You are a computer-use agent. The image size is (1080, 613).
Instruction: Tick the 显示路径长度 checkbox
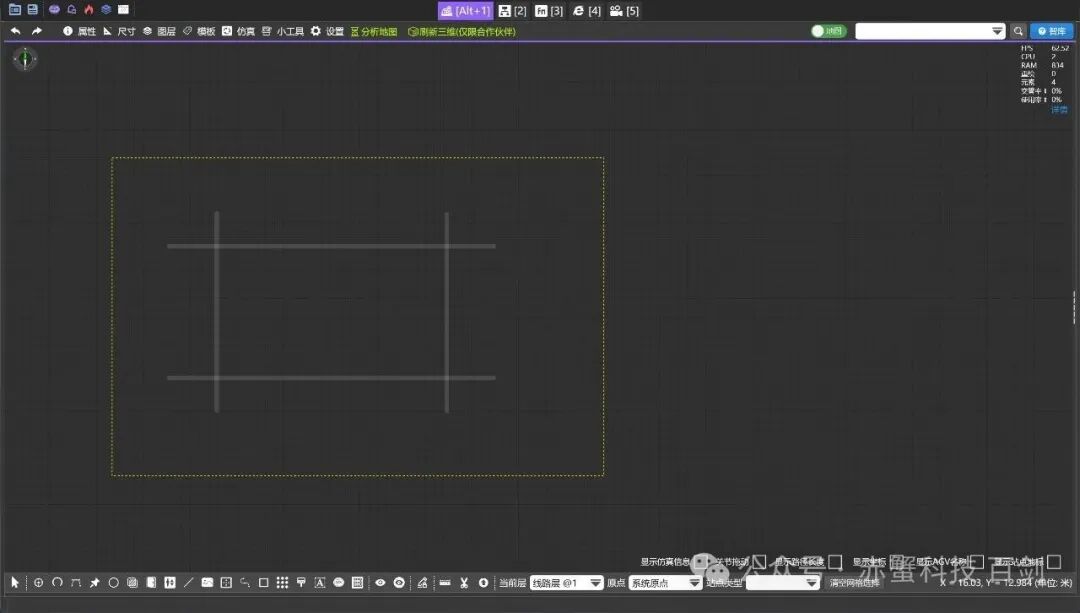pyautogui.click(x=835, y=562)
